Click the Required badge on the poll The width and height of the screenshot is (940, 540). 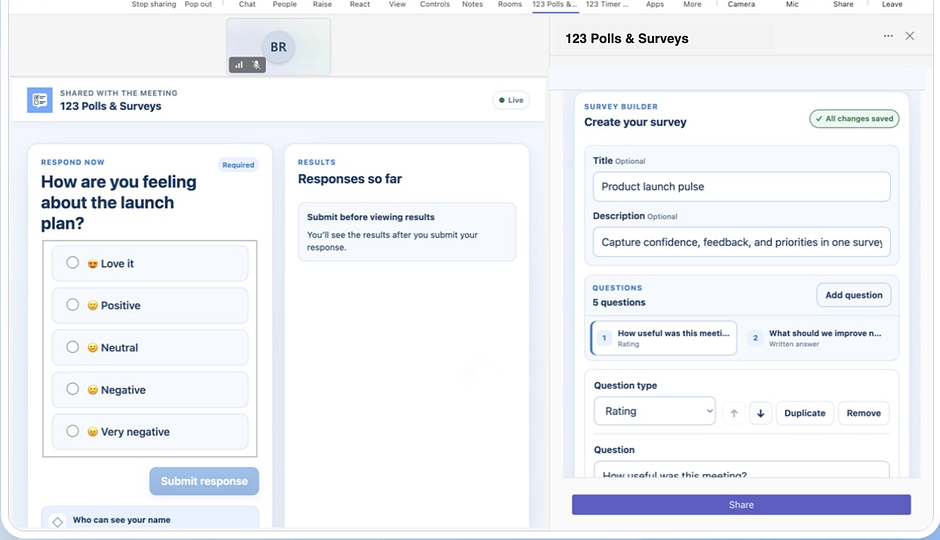click(x=238, y=165)
